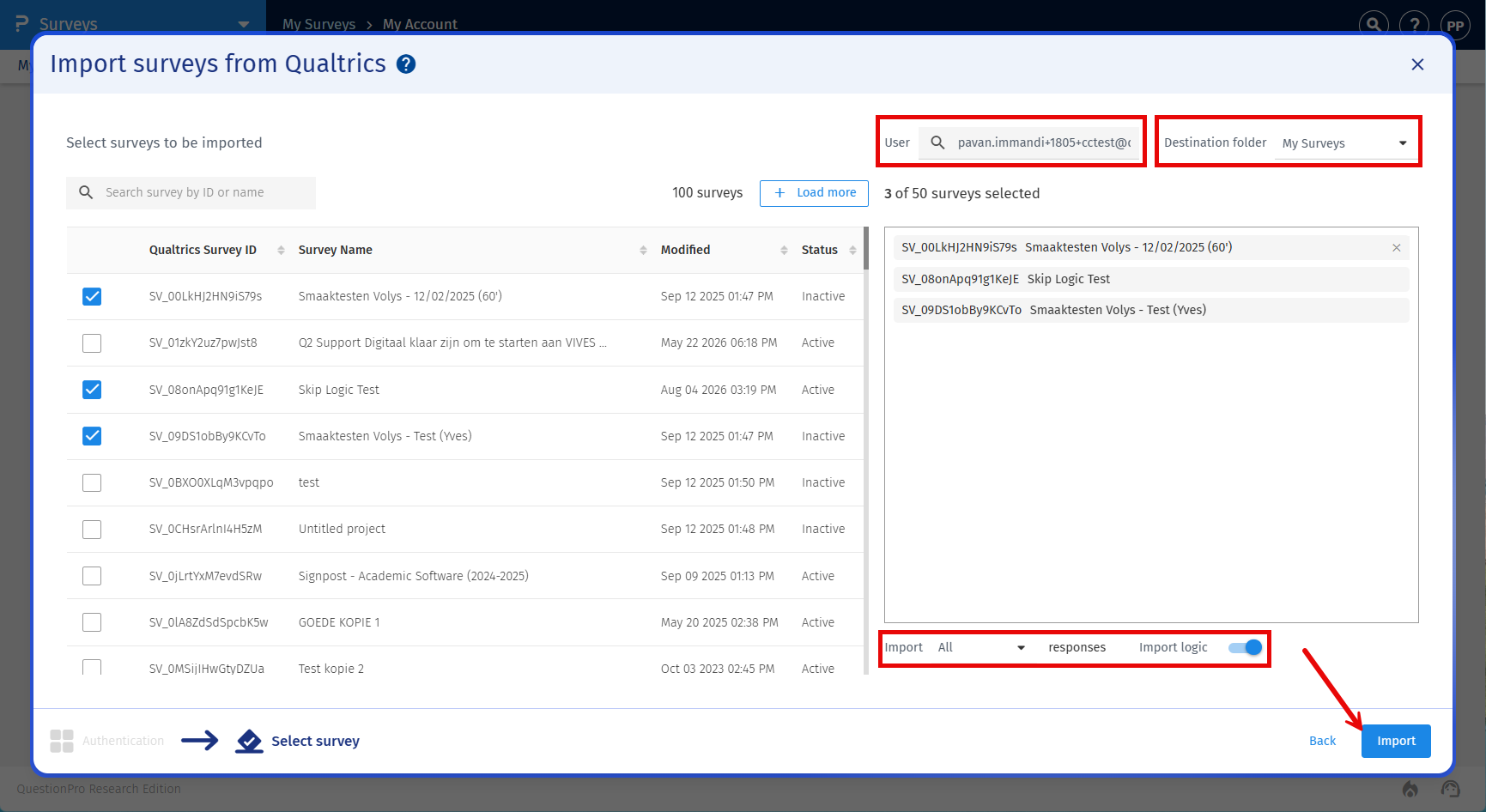This screenshot has width=1486, height=812.
Task: Return to the Authentication step
Action: tap(123, 741)
